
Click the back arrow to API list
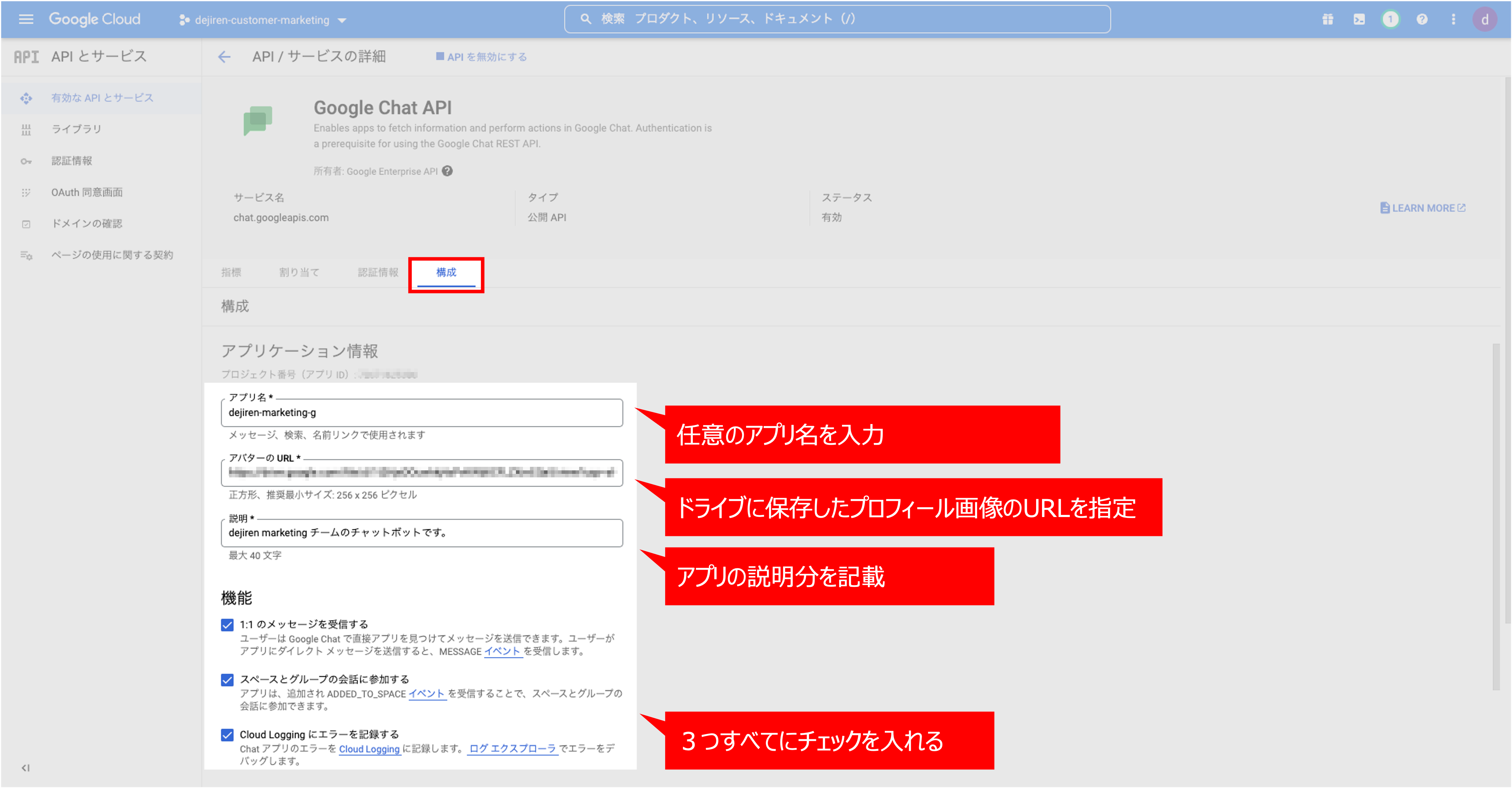coord(224,57)
